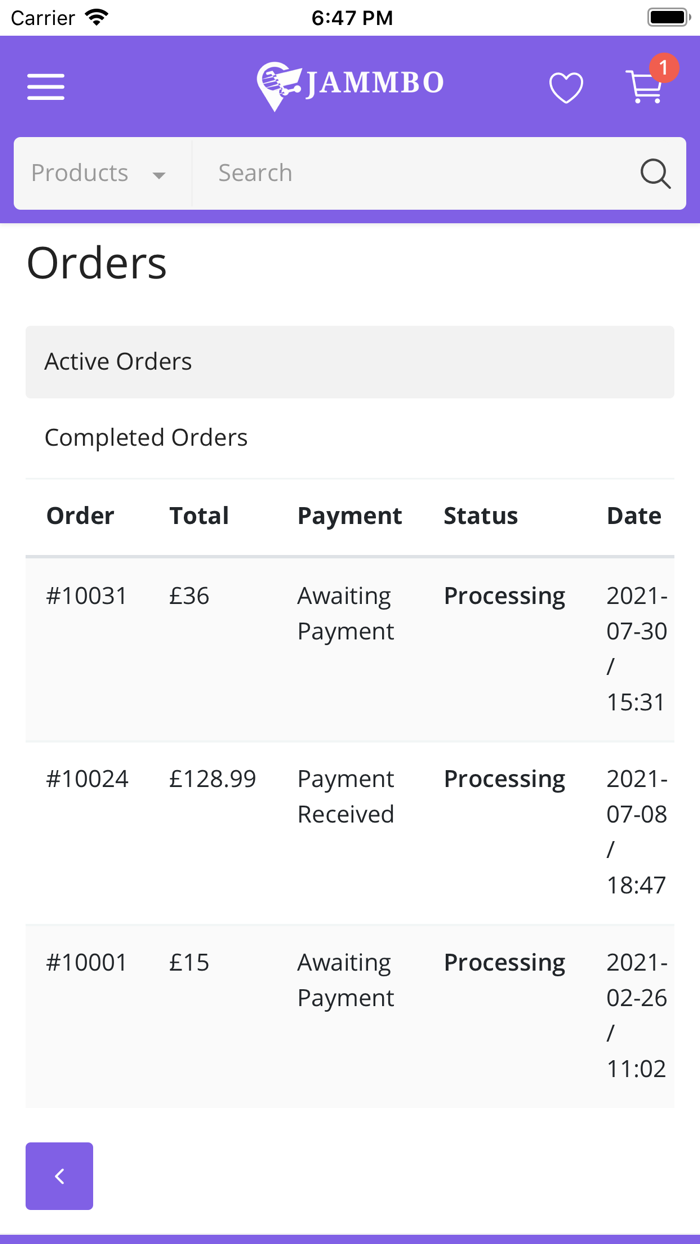
Task: Open the wishlist heart icon
Action: pyautogui.click(x=566, y=88)
